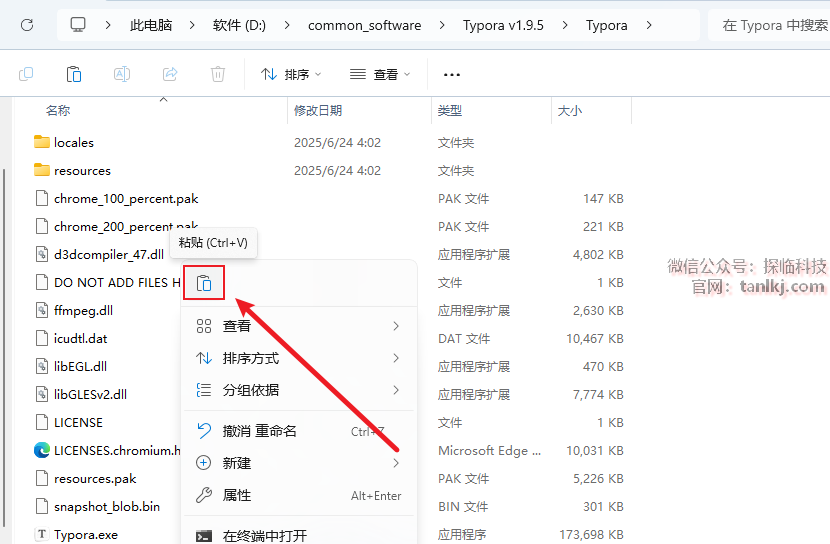Click the rename icon in toolbar

point(122,74)
